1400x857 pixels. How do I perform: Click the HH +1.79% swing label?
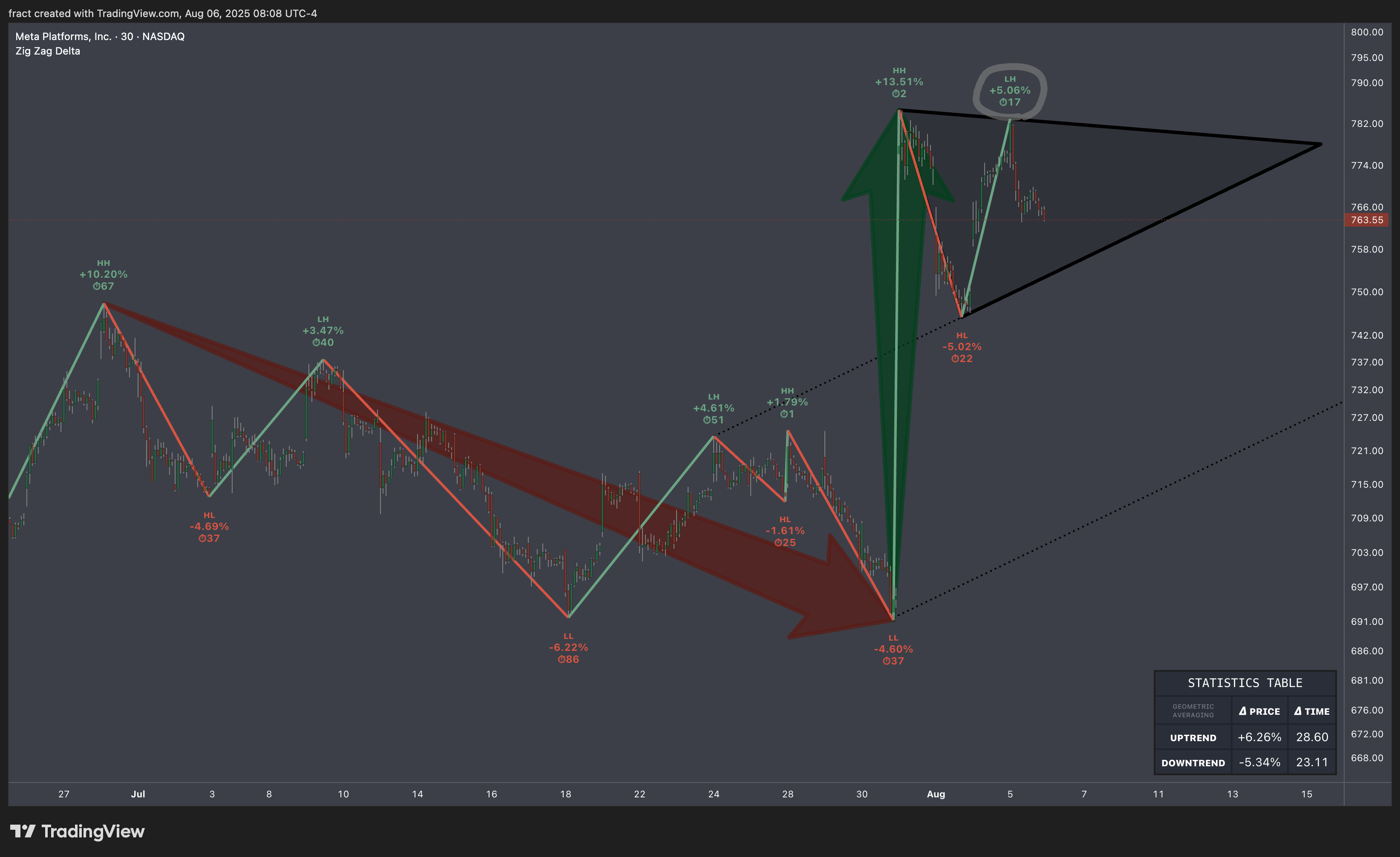pos(787,403)
